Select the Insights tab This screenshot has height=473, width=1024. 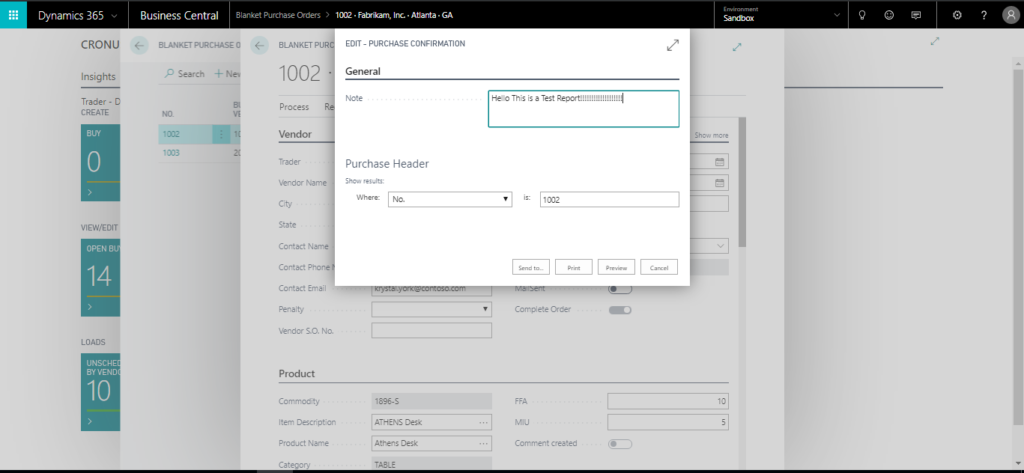click(98, 76)
